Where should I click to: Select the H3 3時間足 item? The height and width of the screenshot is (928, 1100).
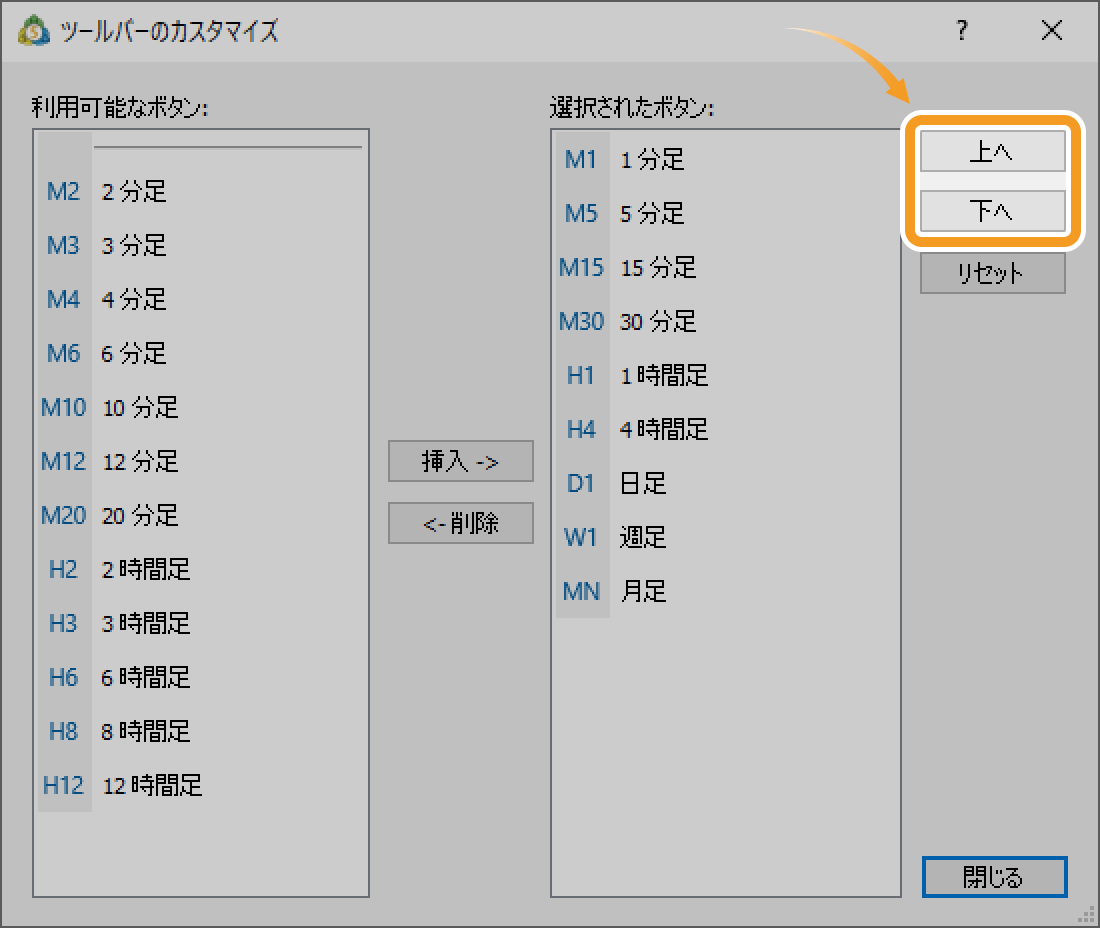tap(201, 624)
